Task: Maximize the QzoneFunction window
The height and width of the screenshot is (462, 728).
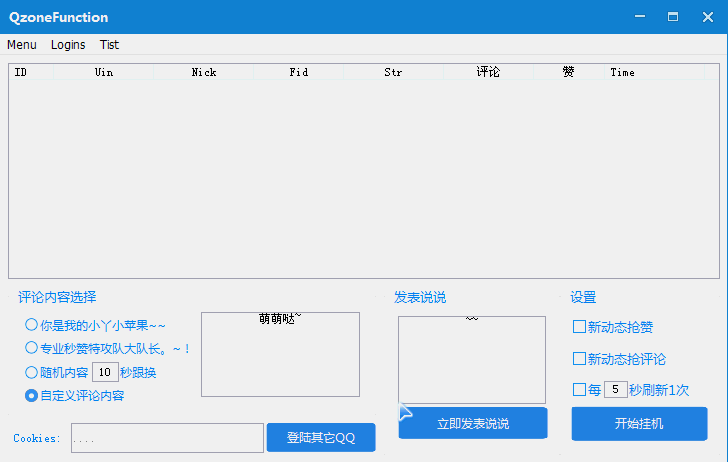Action: [x=673, y=17]
